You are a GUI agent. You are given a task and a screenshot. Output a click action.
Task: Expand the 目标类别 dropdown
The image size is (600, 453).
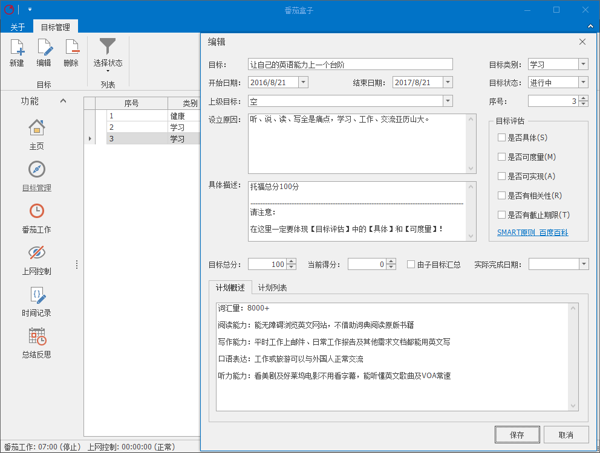coord(580,65)
